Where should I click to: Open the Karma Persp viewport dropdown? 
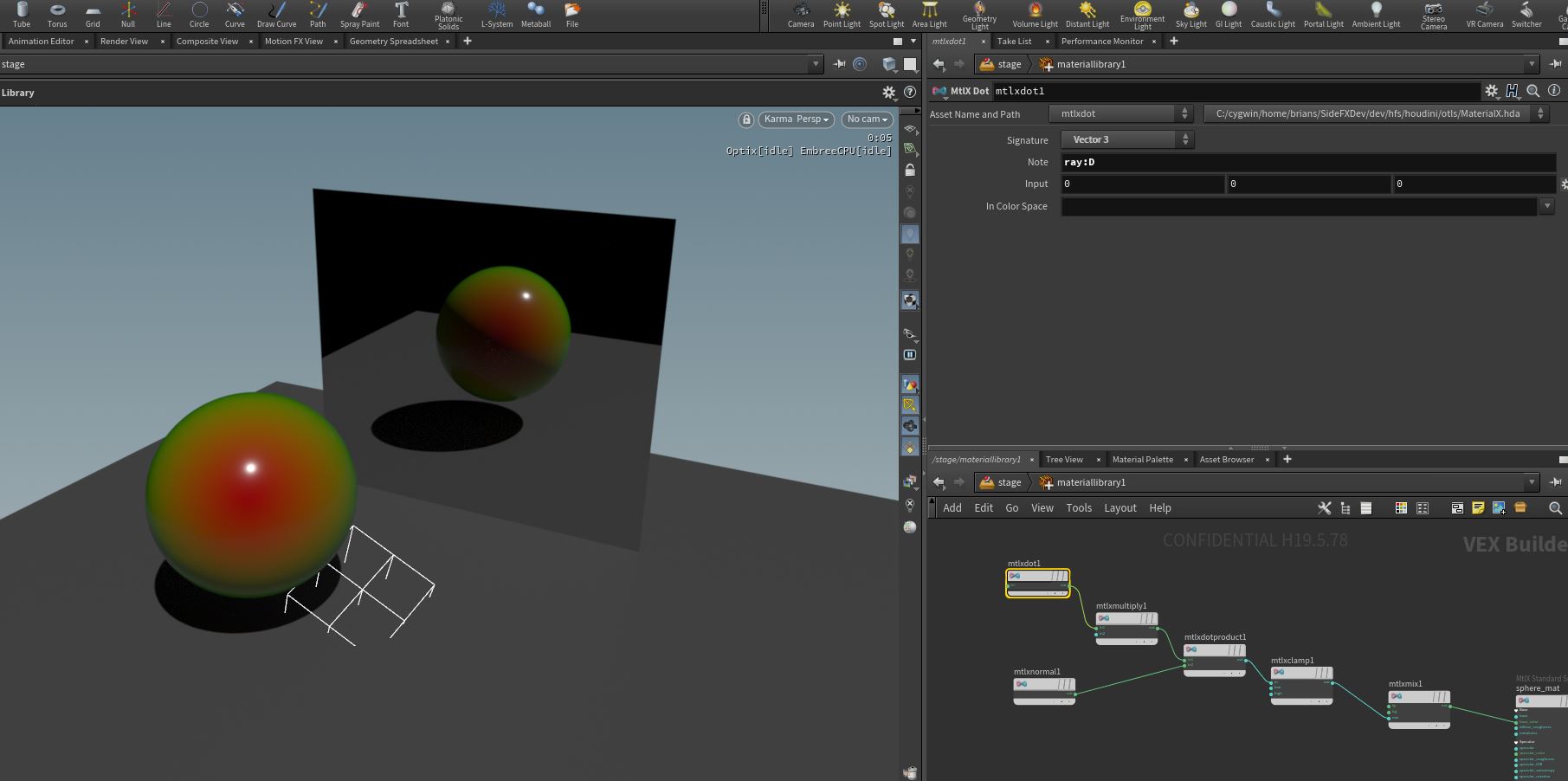click(x=797, y=119)
